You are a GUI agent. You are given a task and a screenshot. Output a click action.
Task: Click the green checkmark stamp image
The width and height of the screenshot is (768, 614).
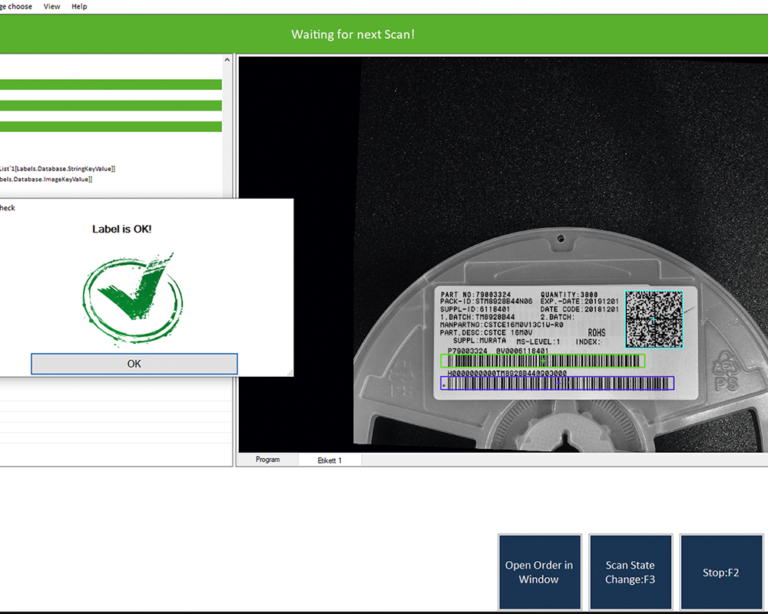coord(133,296)
